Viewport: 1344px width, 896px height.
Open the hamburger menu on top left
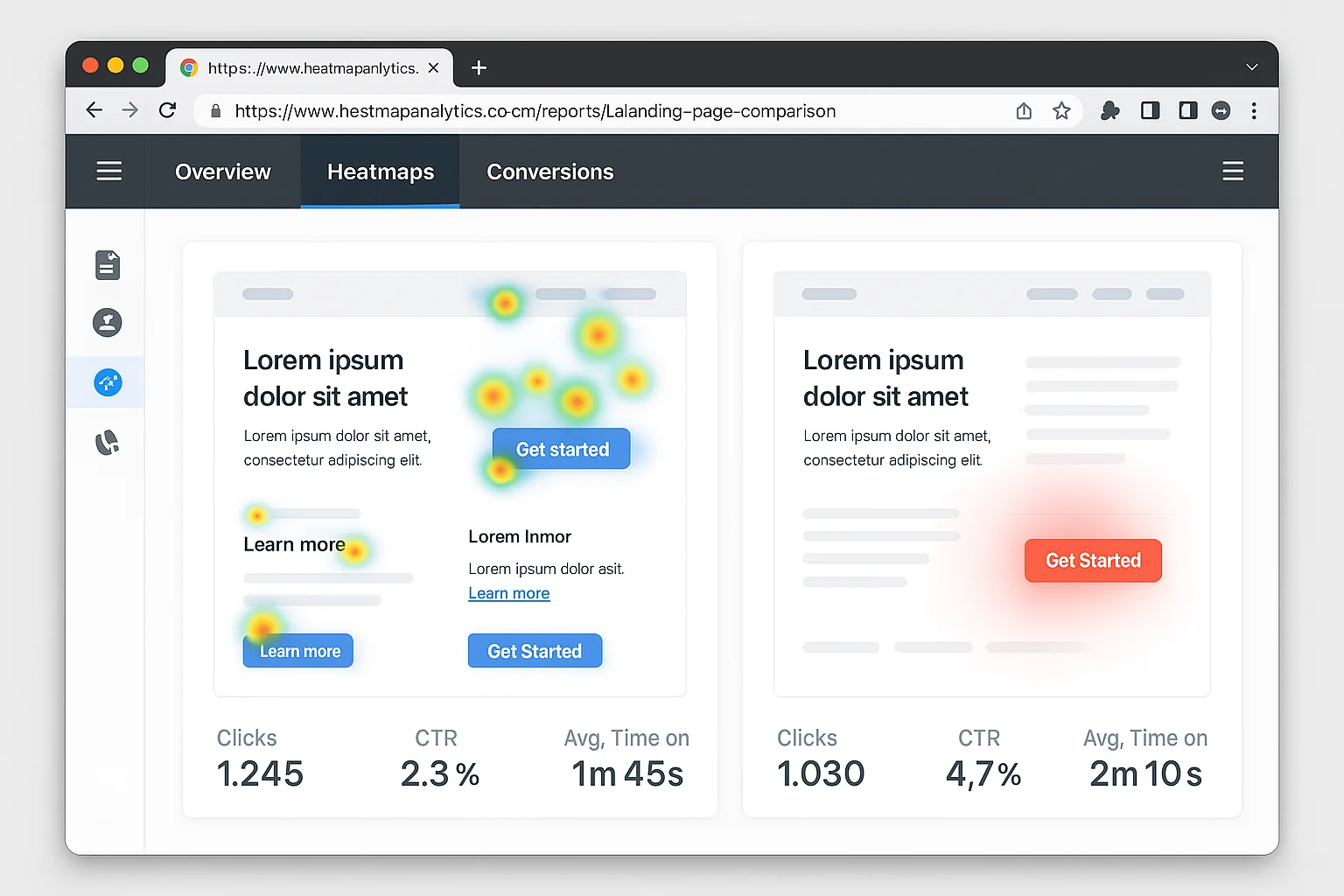108,171
